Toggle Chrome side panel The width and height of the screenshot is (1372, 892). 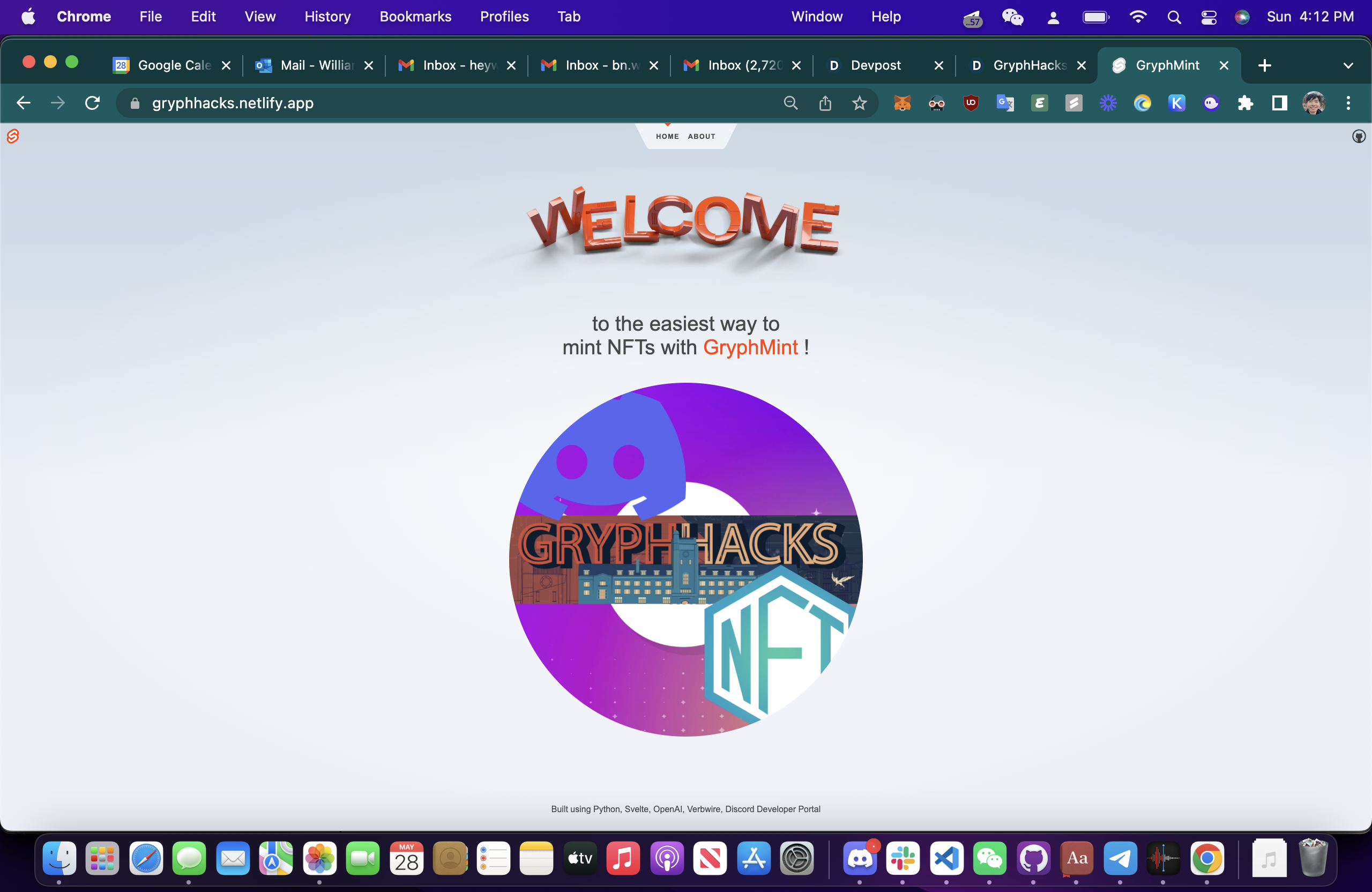click(1279, 103)
